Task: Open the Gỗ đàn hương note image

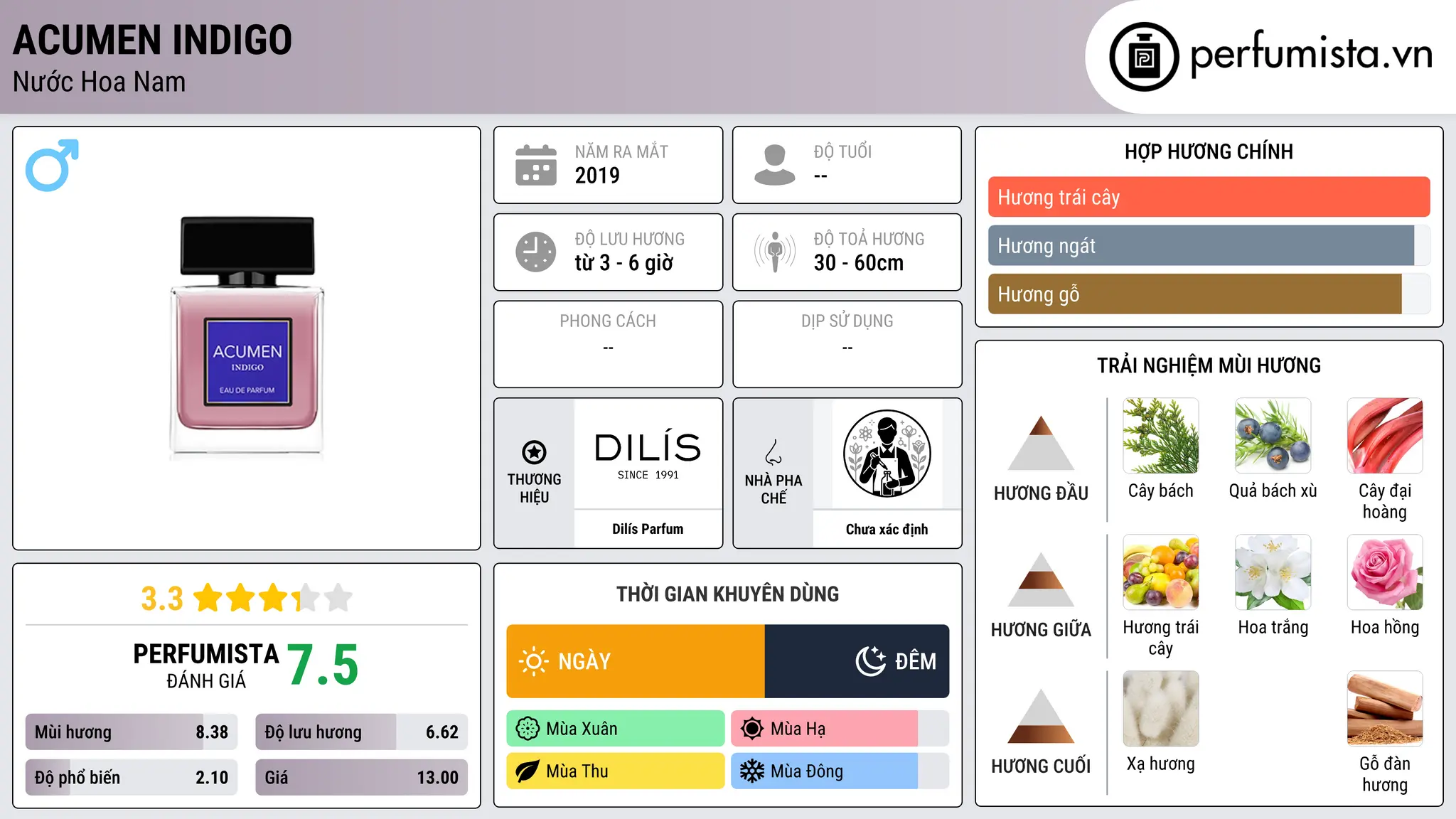Action: tap(1385, 709)
